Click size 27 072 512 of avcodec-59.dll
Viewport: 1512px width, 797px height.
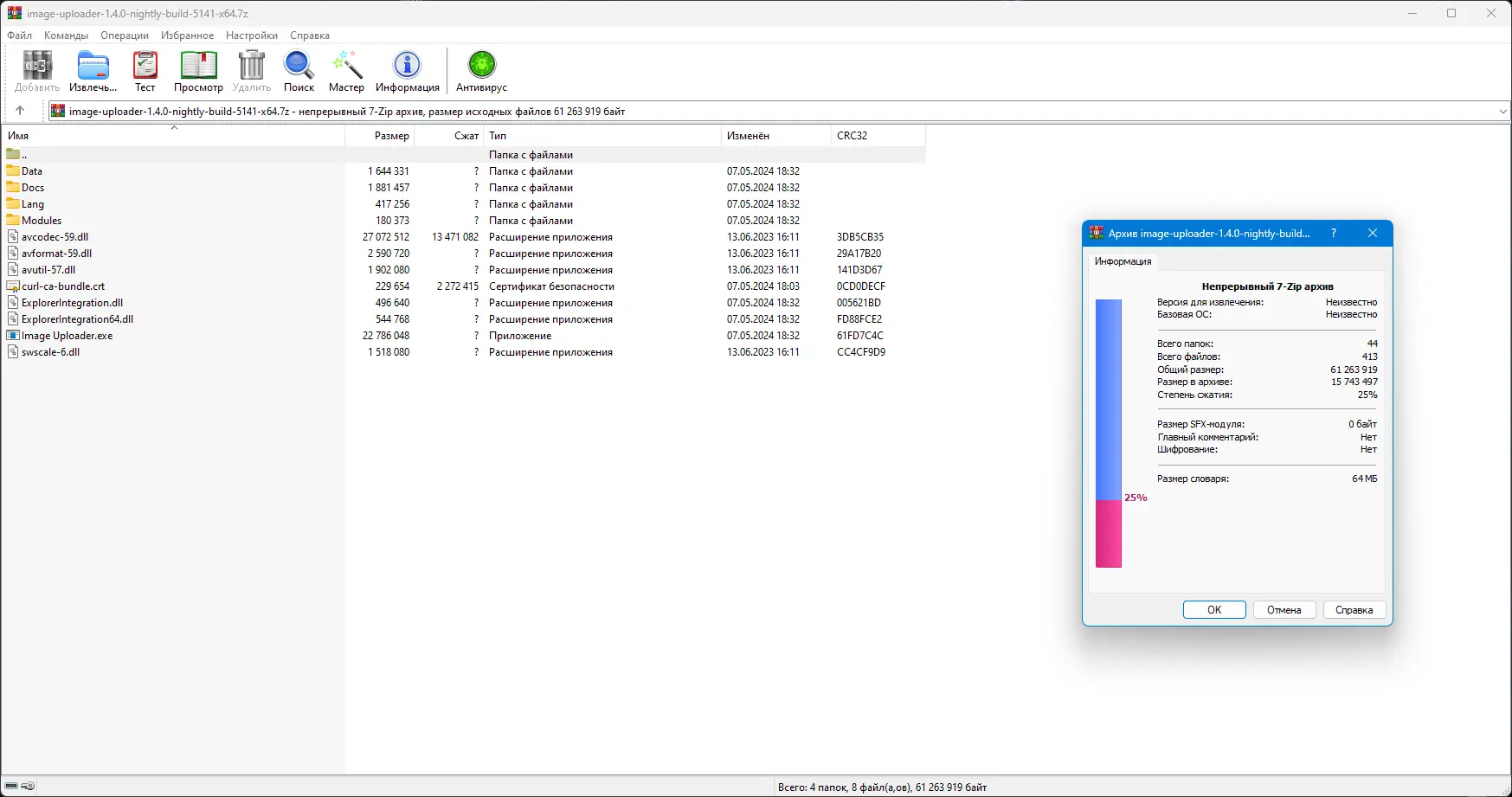tap(386, 236)
